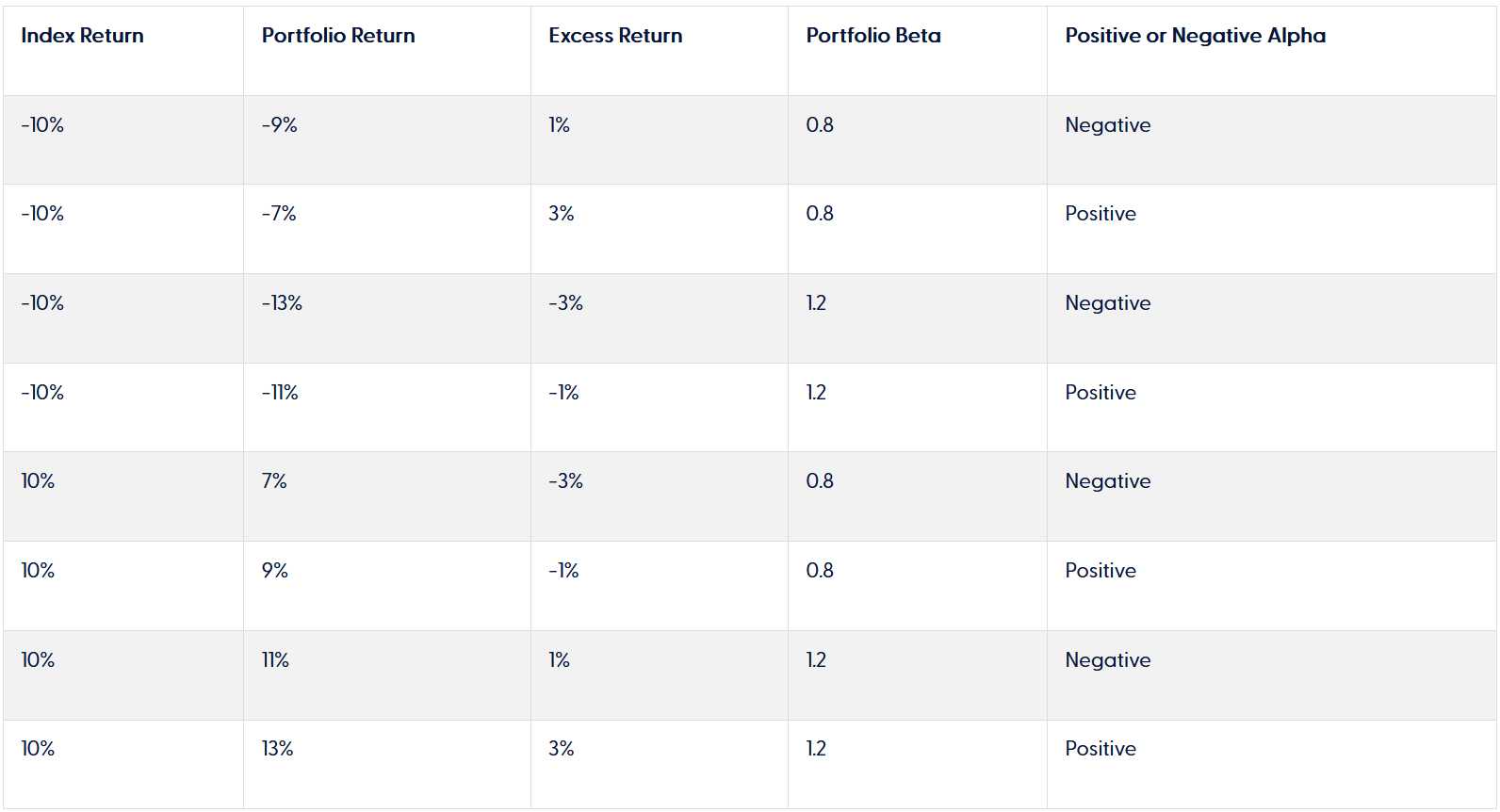This screenshot has height=812, width=1500.
Task: Select the -13% portfolio return cell
Action: 282,303
